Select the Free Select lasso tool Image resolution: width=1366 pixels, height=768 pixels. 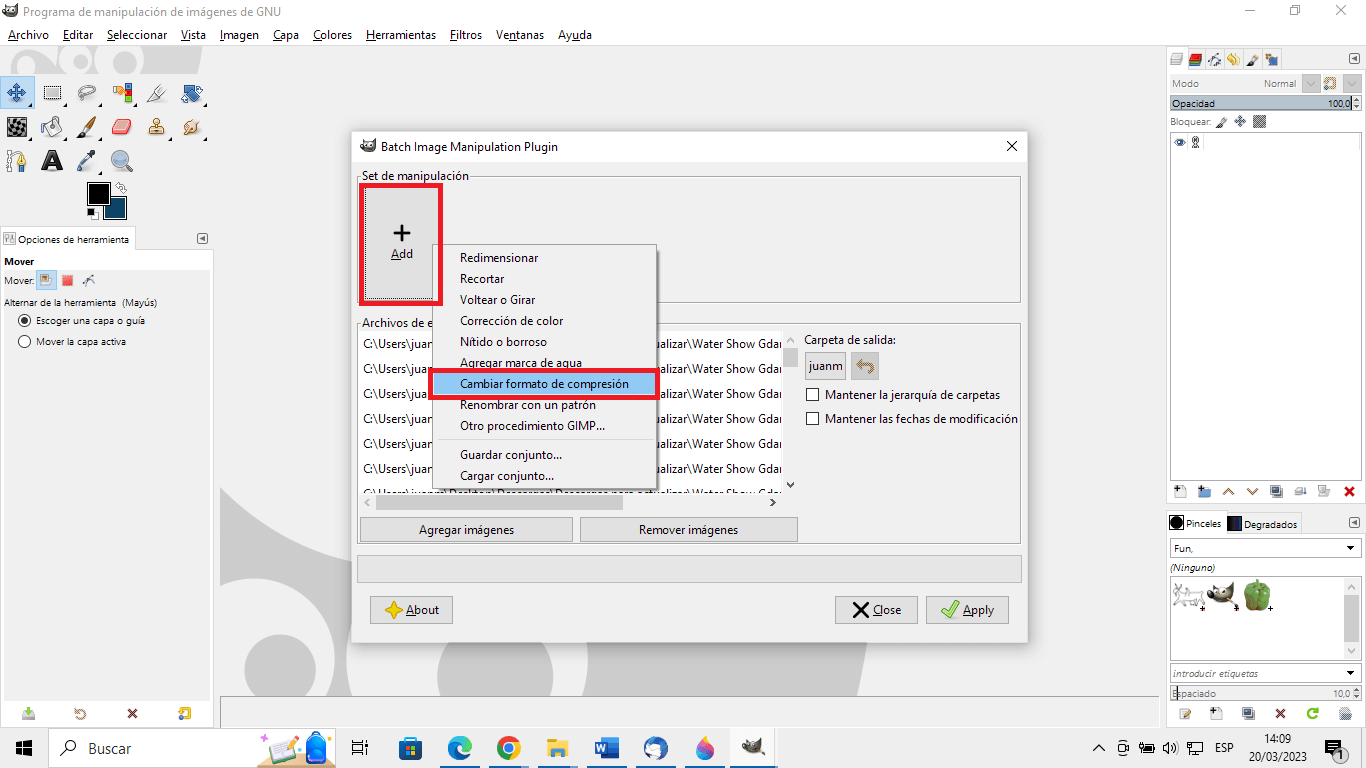click(x=87, y=94)
